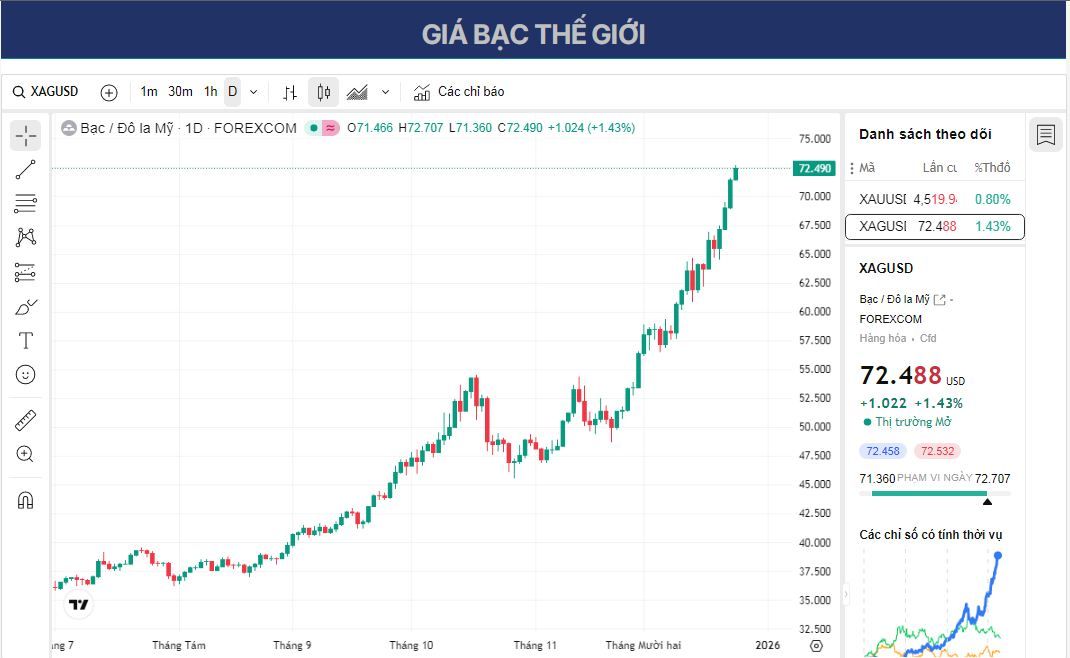The width and height of the screenshot is (1070, 658).
Task: Select the measure ruler tool
Action: coord(25,420)
